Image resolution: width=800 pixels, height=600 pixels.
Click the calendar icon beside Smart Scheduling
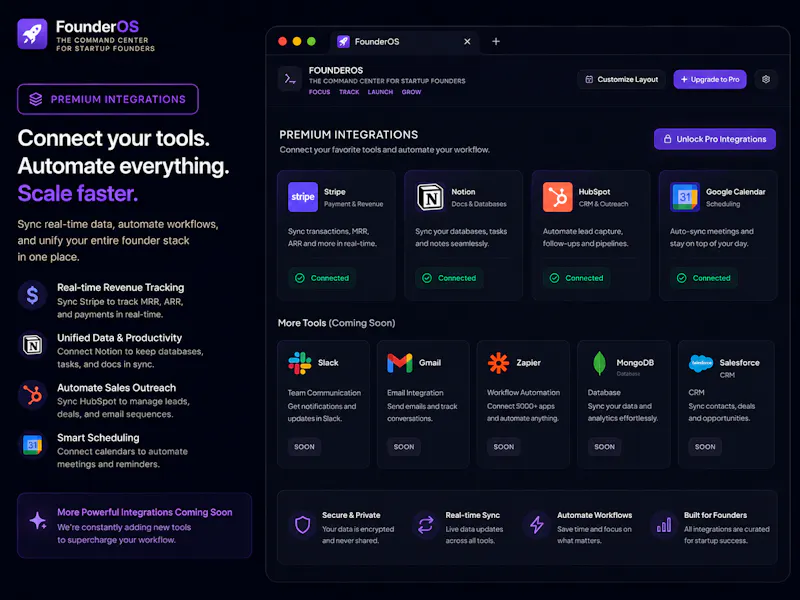tap(32, 445)
